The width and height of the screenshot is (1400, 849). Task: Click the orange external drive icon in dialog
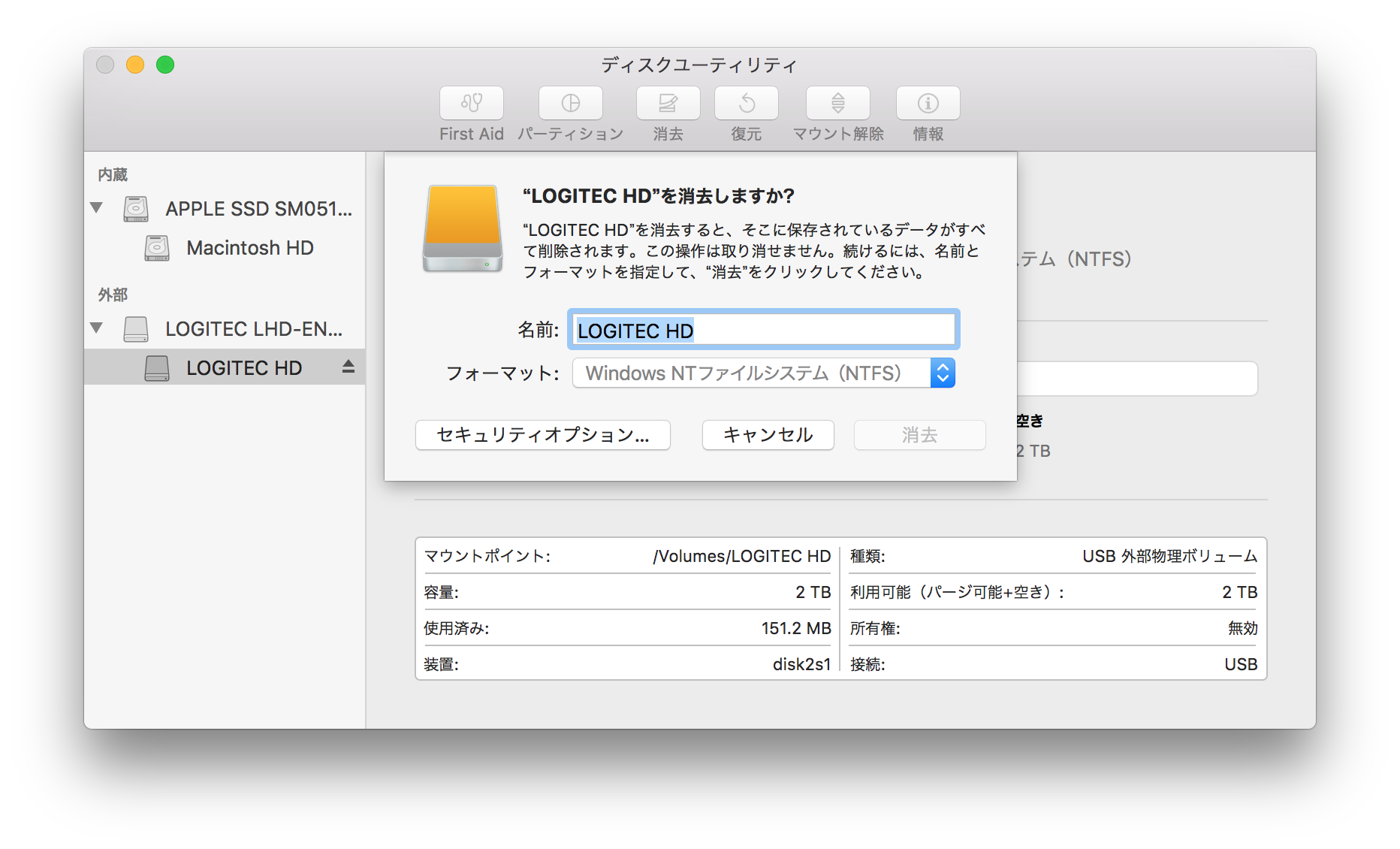pos(463,228)
